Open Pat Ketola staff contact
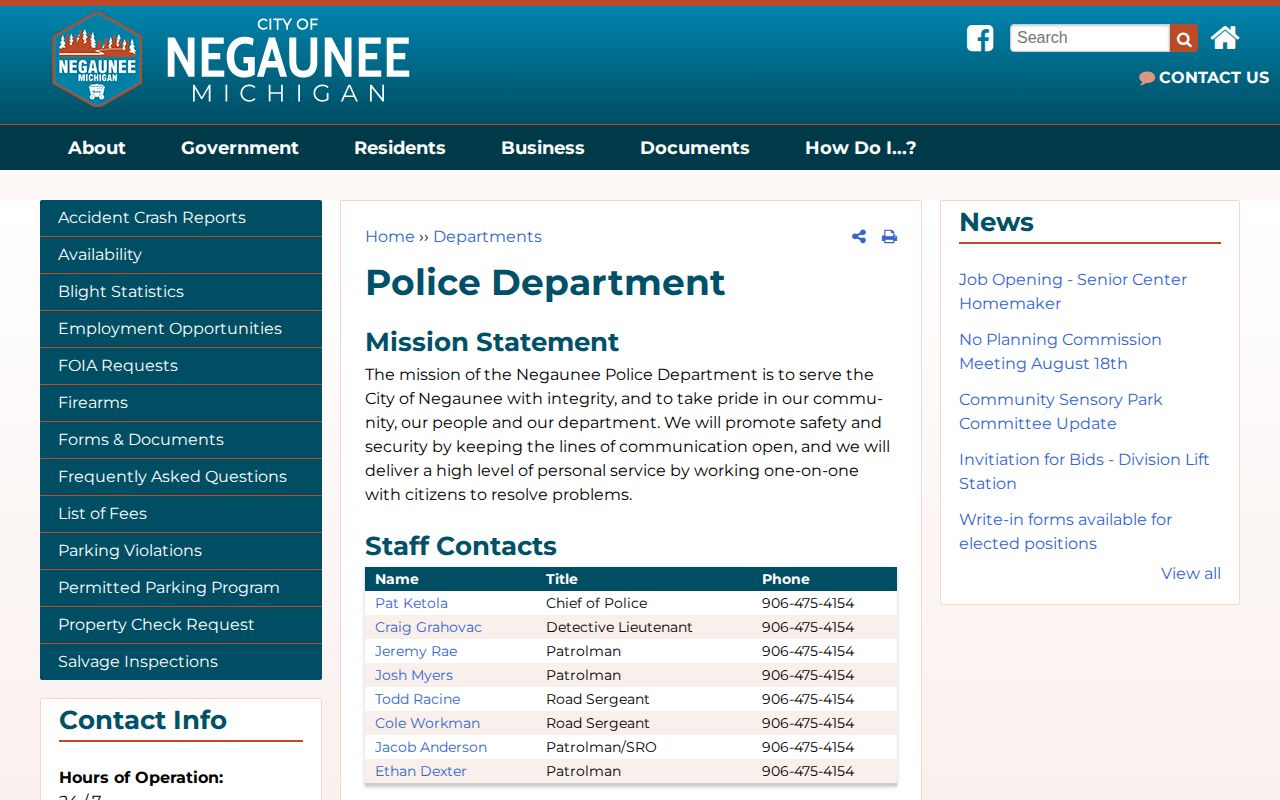Screen dimensions: 1280x800 (x=411, y=603)
